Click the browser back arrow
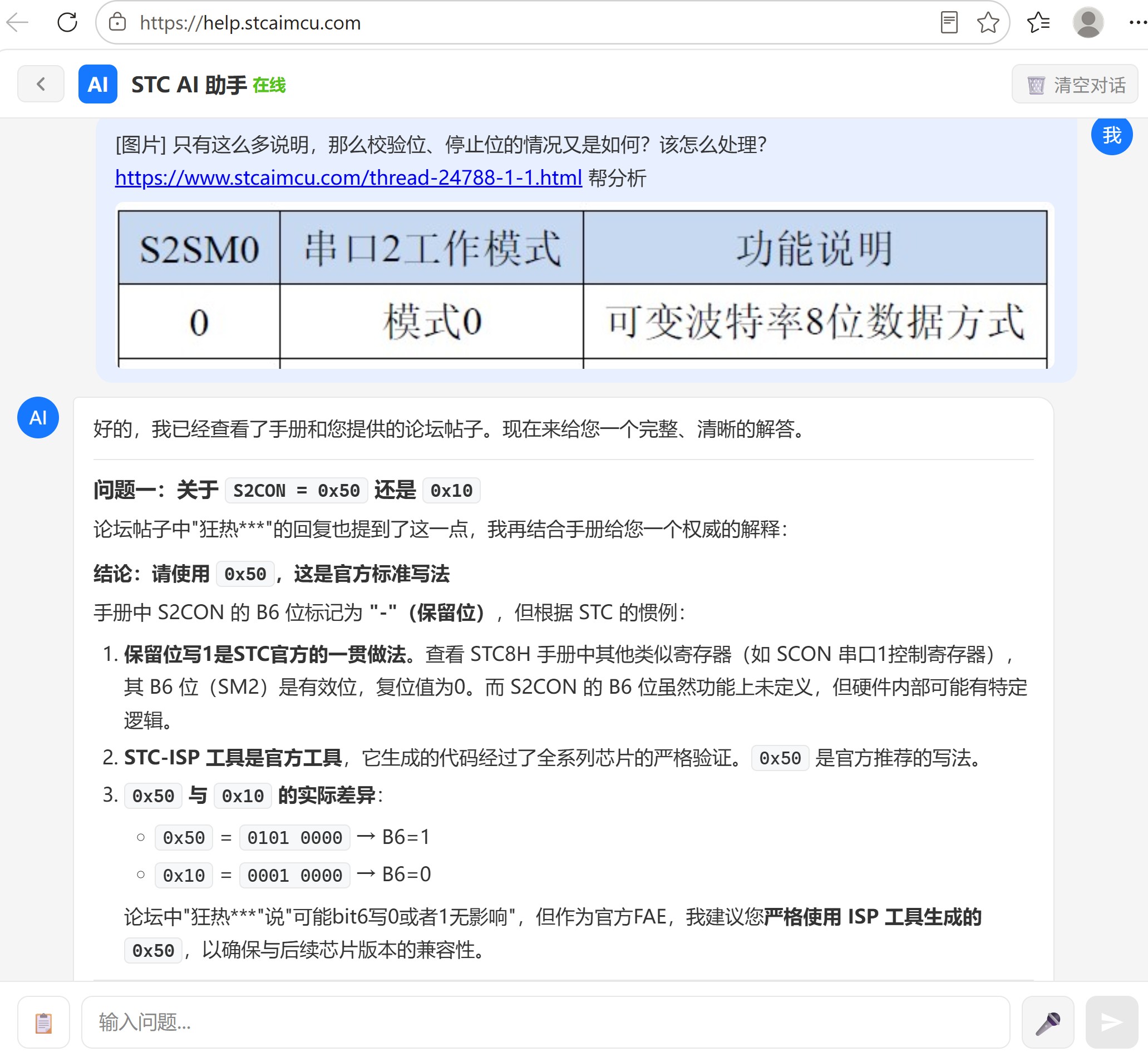The image size is (1148, 1057). 17,23
